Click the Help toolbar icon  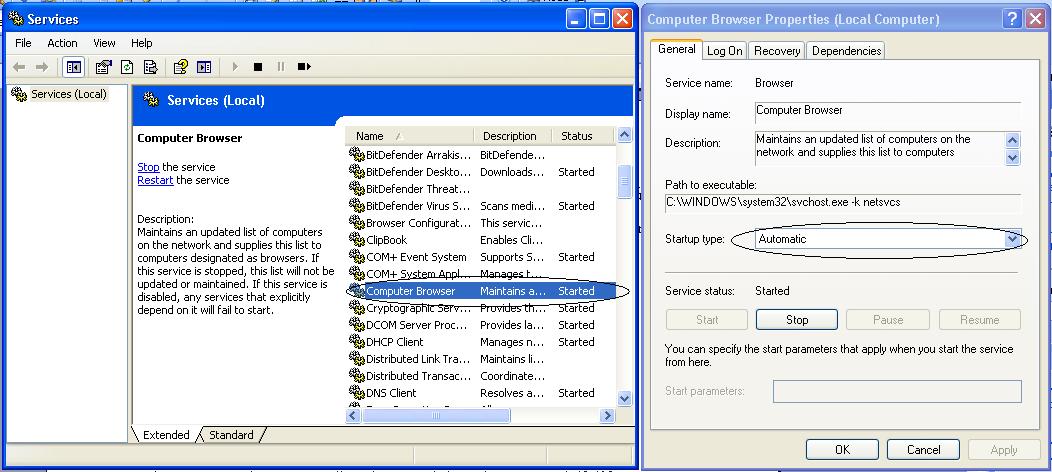[180, 67]
